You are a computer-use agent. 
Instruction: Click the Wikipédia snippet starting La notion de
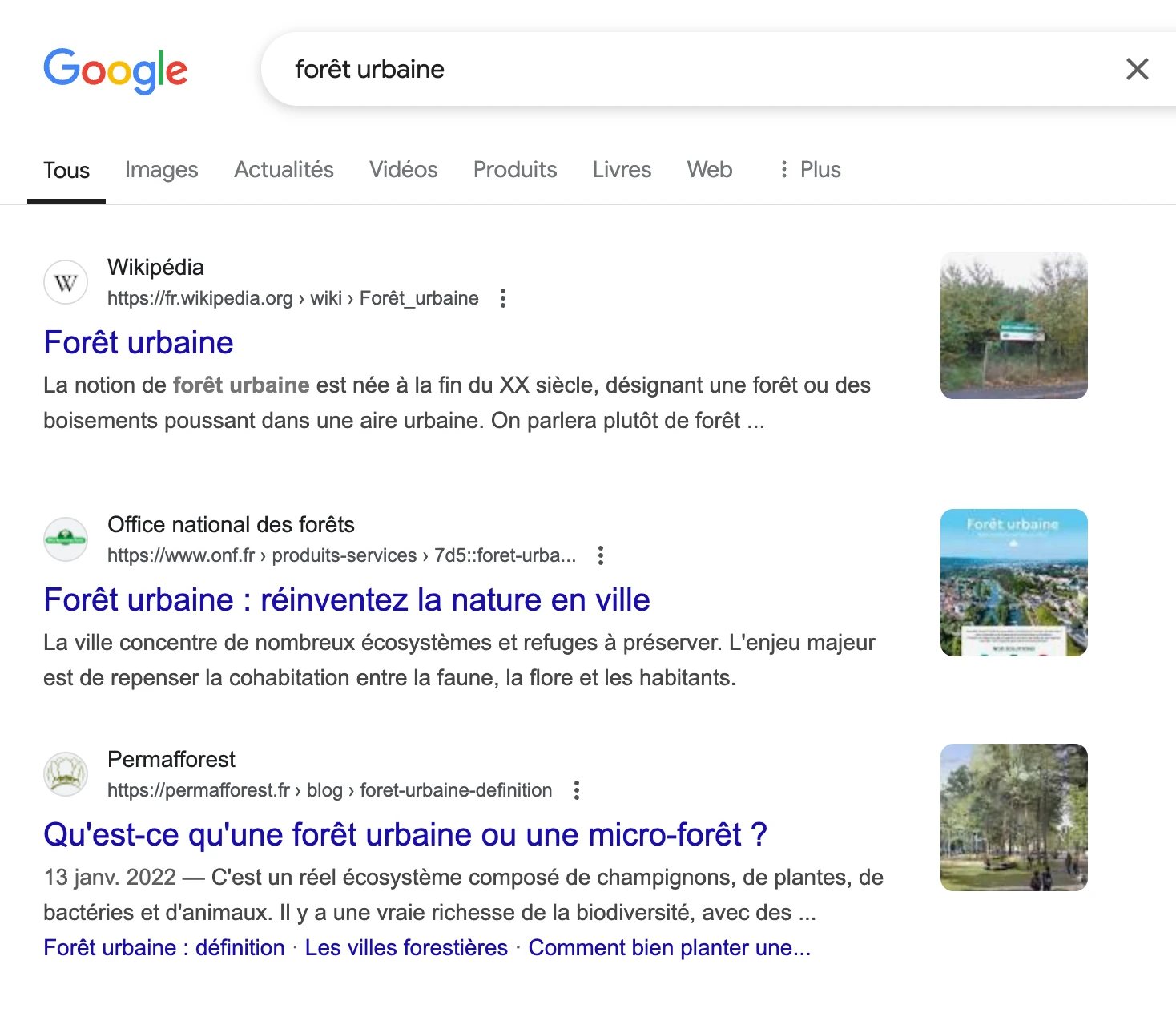click(x=457, y=403)
